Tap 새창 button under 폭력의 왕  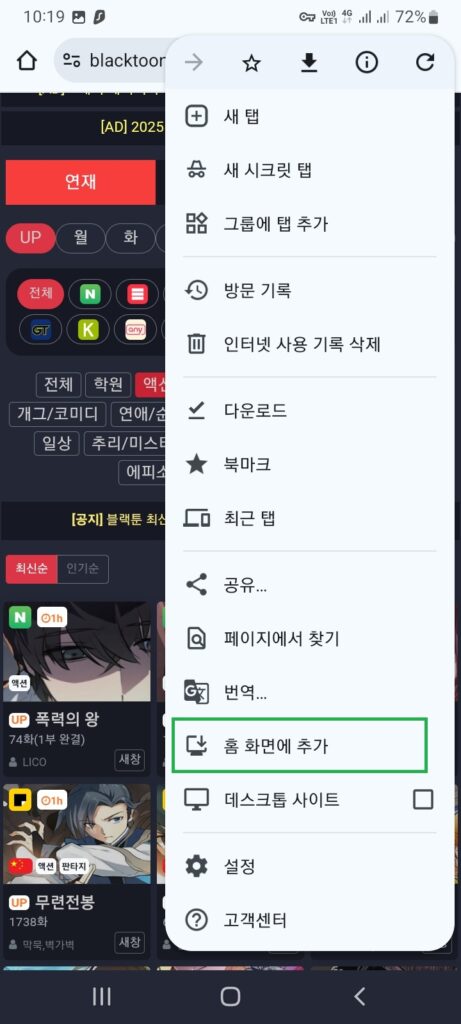coord(129,760)
